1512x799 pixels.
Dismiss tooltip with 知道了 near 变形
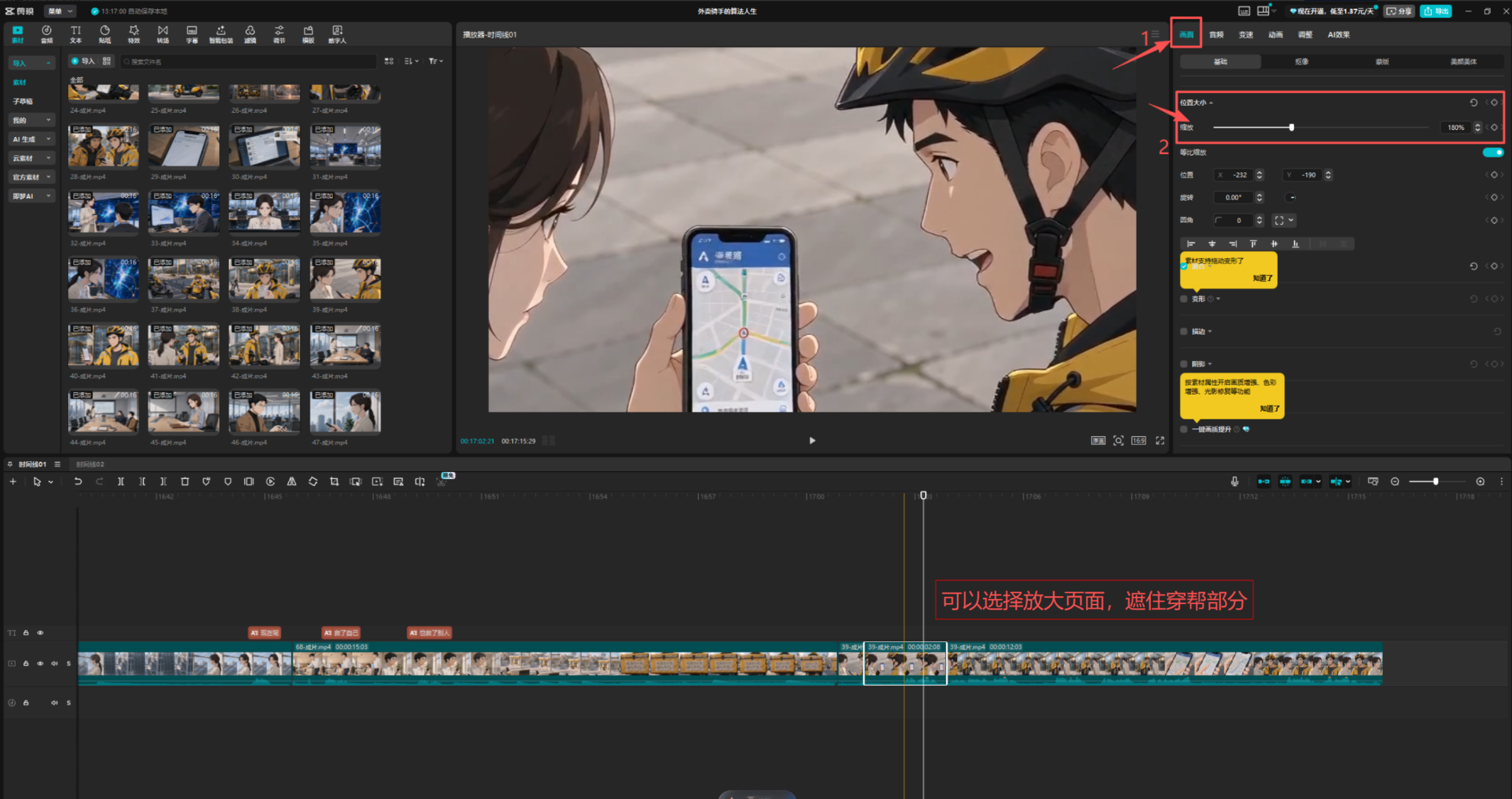(x=1262, y=278)
